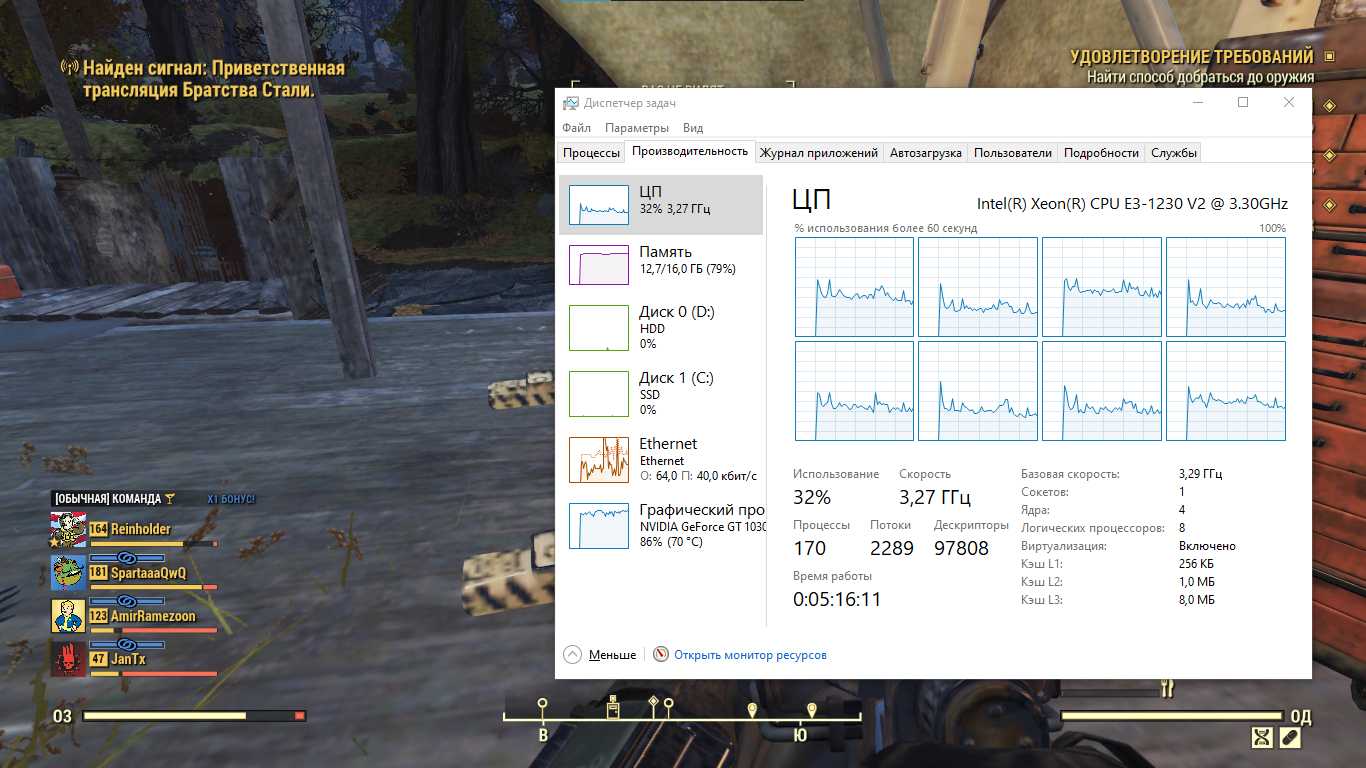Select Диск 1 (C:) in the sidebar
Image resolution: width=1366 pixels, height=768 pixels.
[661, 394]
